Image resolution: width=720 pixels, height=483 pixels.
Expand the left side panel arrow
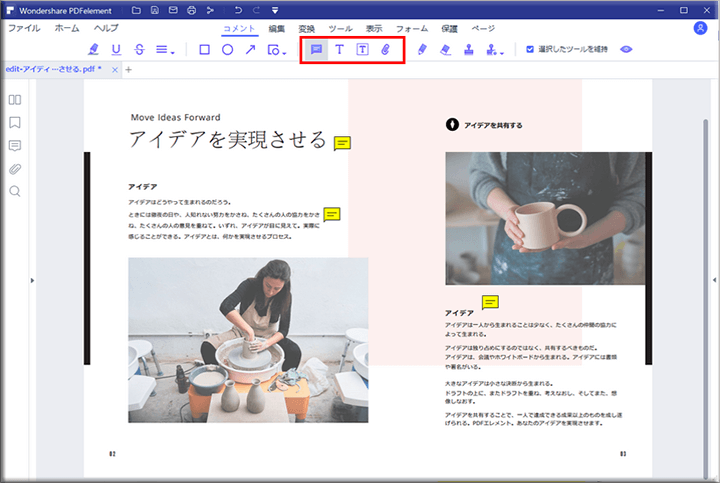(x=32, y=281)
